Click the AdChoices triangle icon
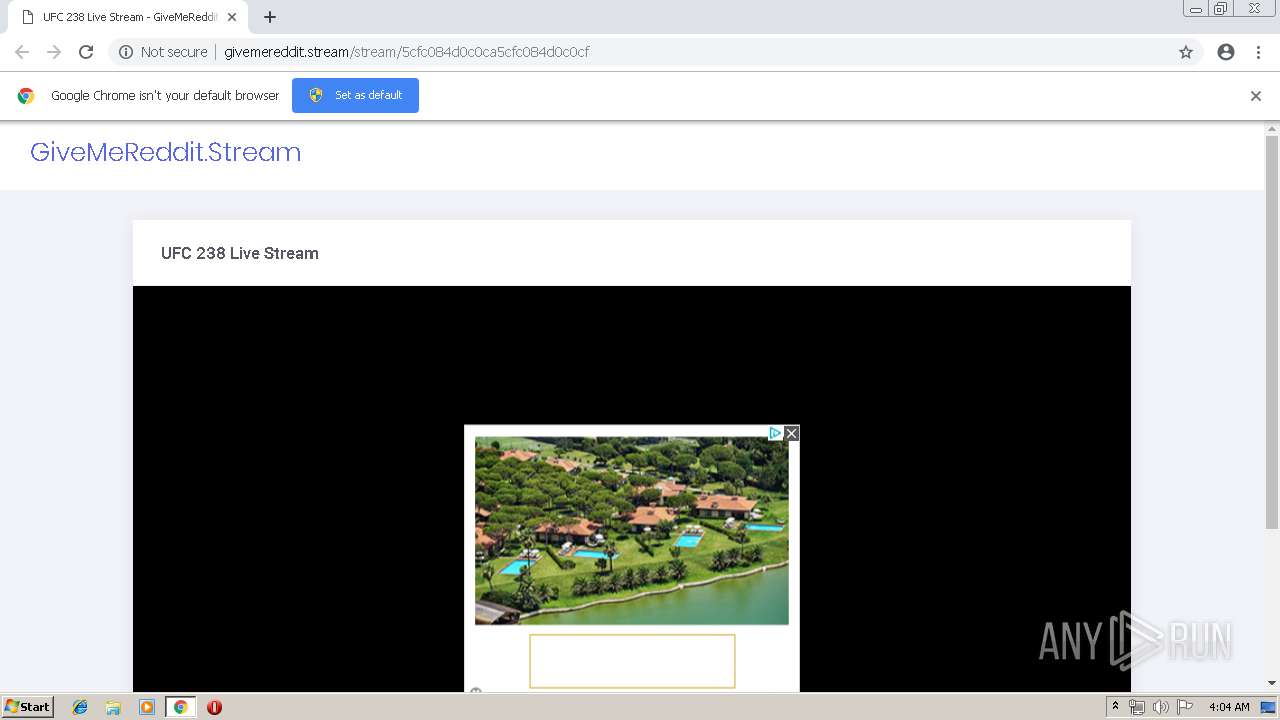1280x720 pixels. pos(775,433)
